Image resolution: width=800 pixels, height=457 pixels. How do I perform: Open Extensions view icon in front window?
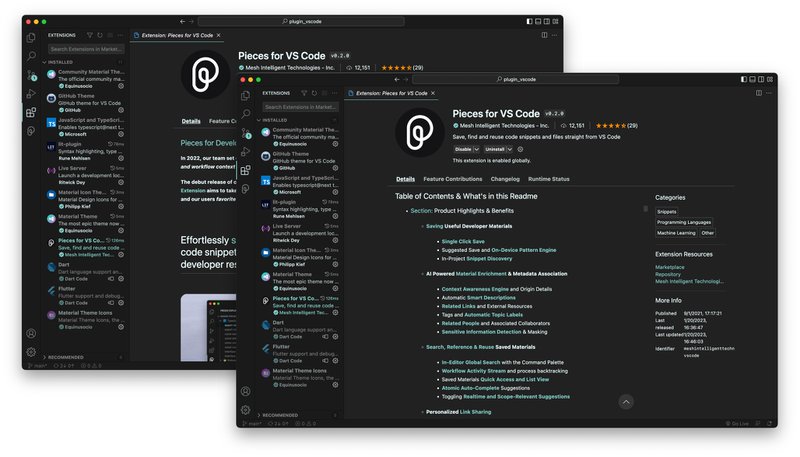coord(245,170)
